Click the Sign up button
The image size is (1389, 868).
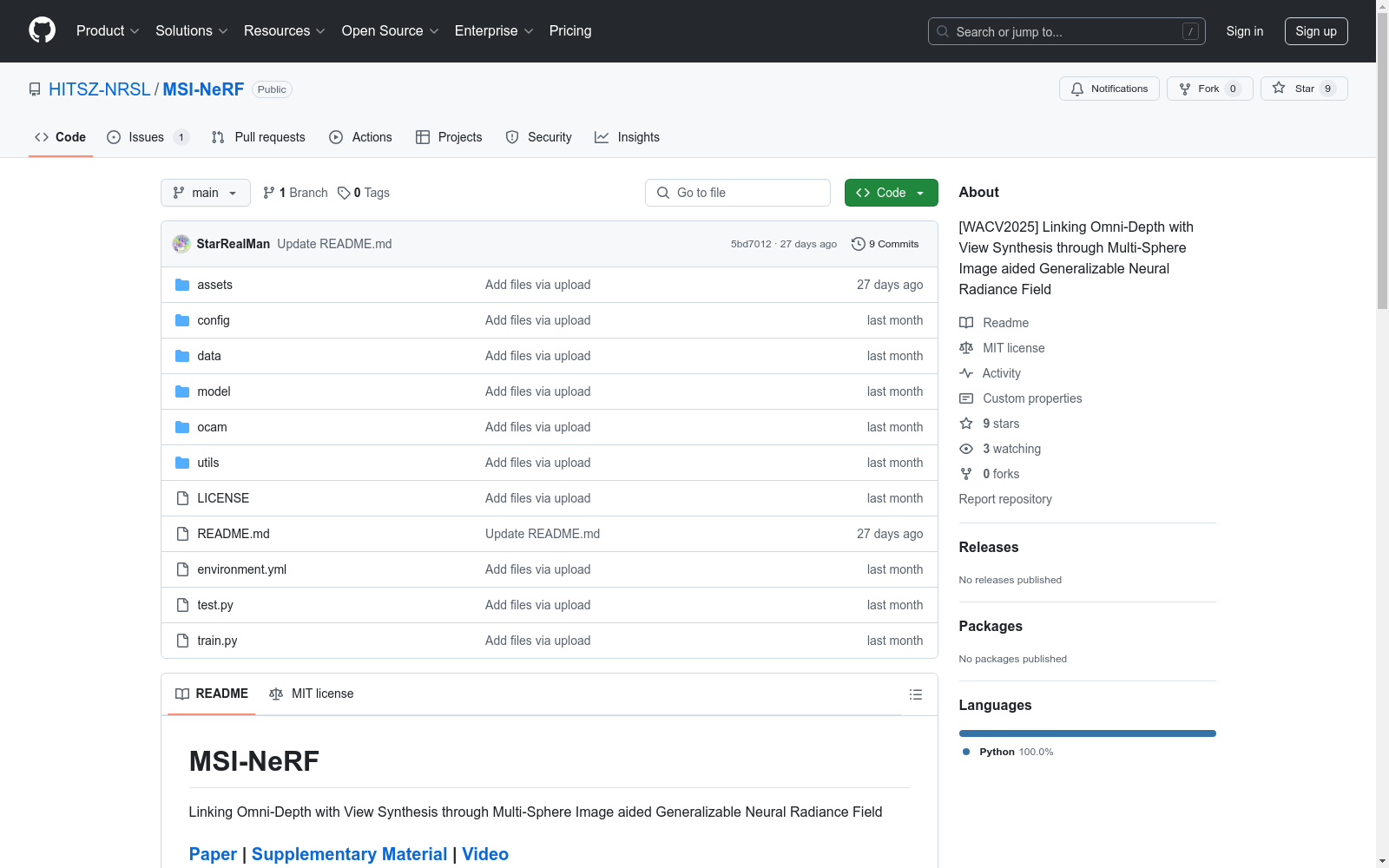pyautogui.click(x=1316, y=31)
